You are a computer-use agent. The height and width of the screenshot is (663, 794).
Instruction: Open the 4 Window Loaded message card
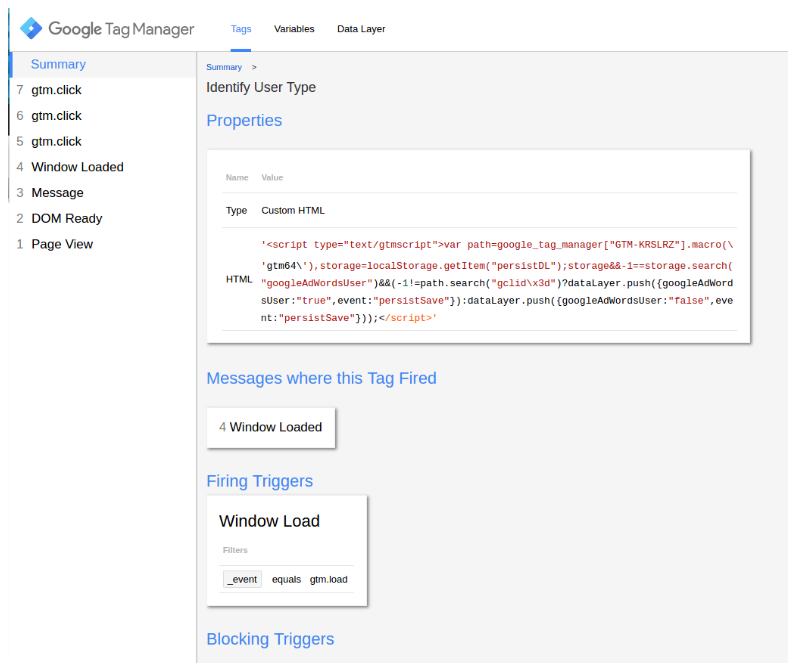pos(271,427)
